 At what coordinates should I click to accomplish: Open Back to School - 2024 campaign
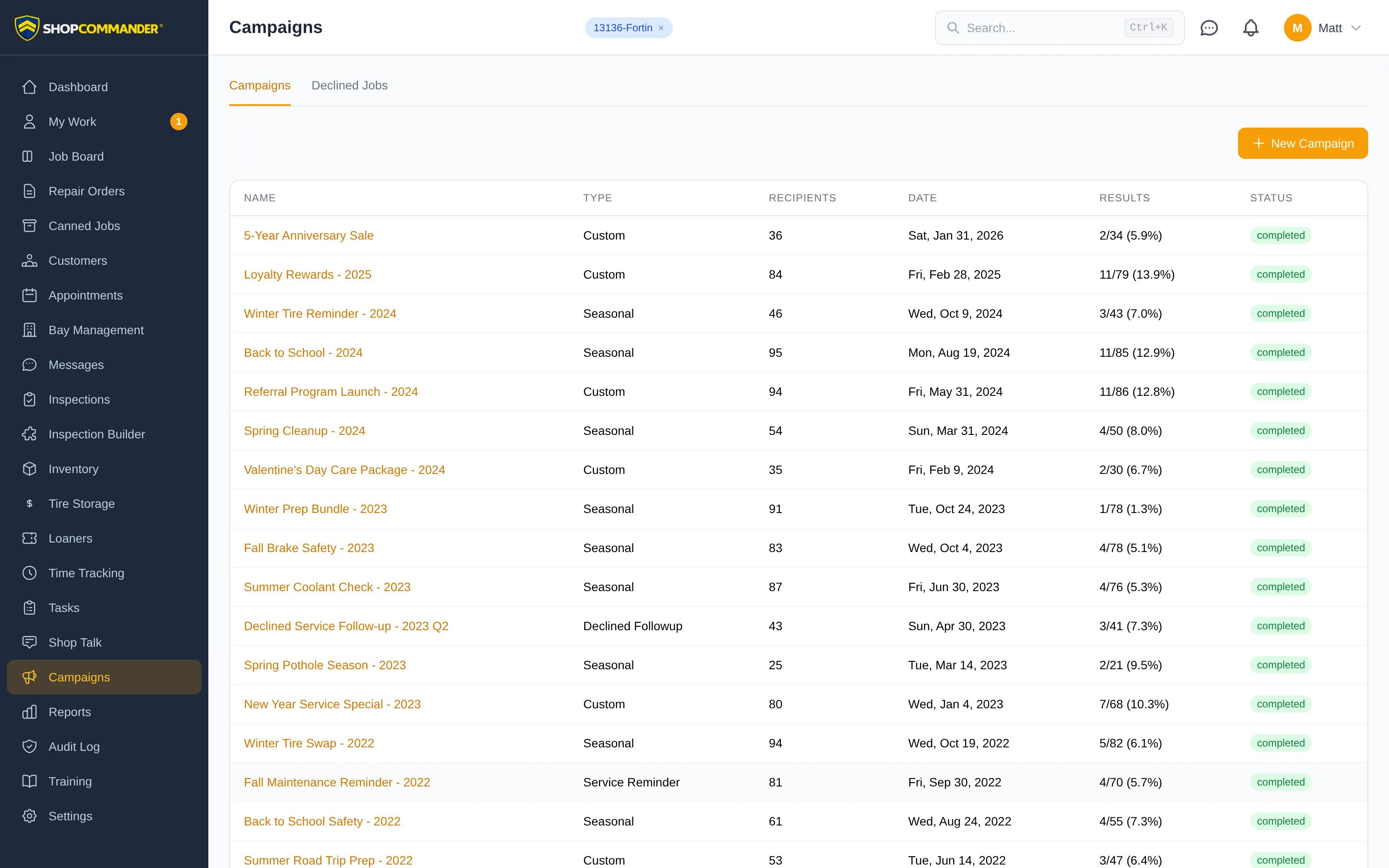[x=303, y=352]
